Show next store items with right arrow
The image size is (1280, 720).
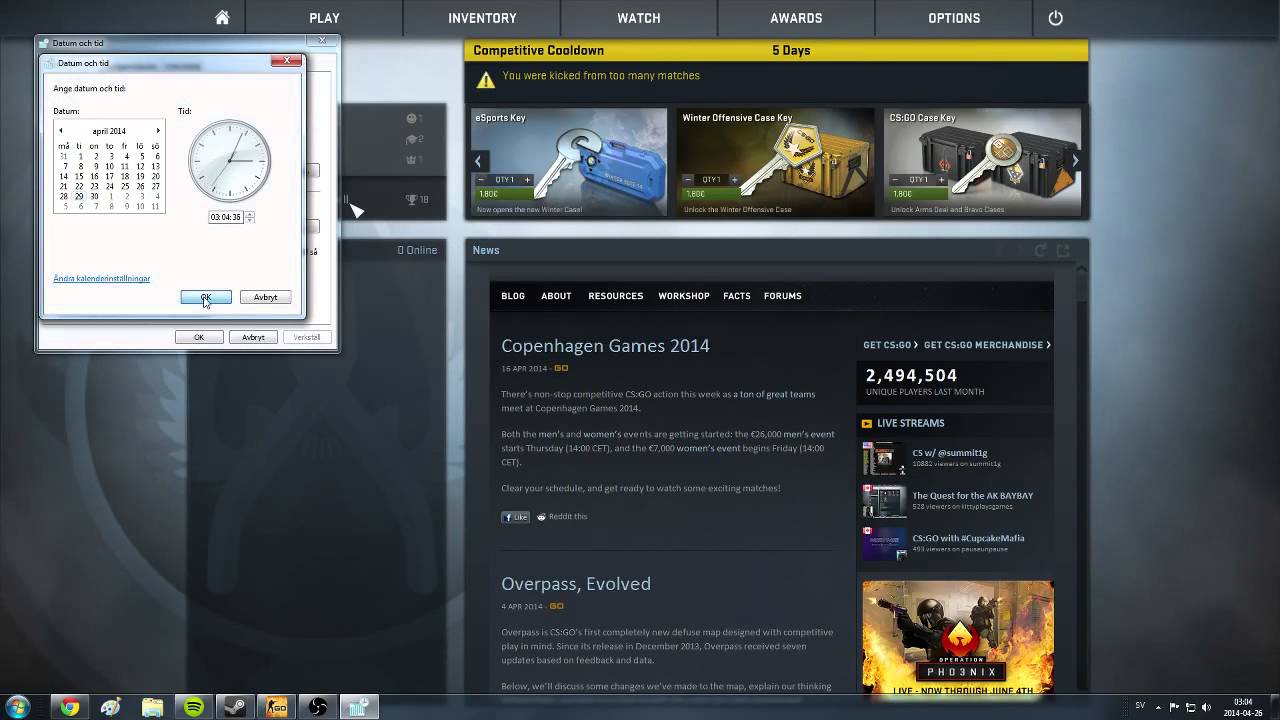click(1075, 161)
